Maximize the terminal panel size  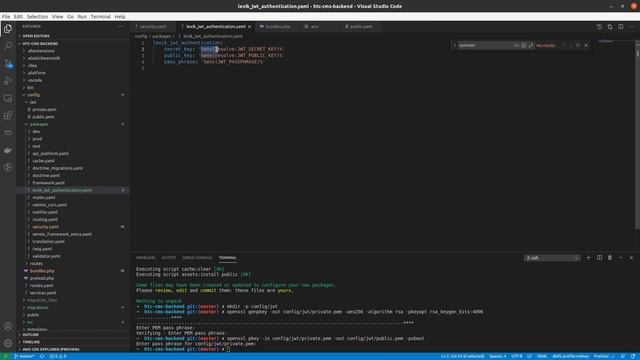[x=620, y=258]
